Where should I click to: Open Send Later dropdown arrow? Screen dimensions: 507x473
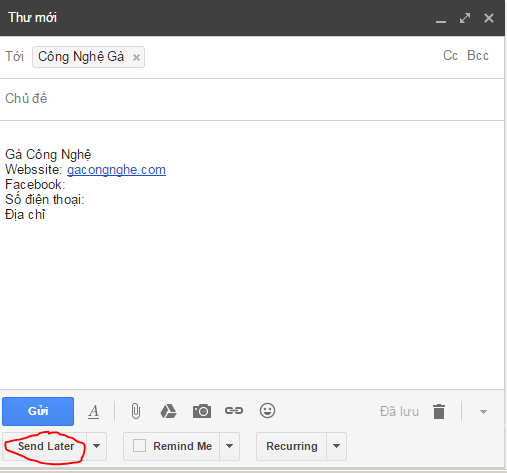[96, 446]
